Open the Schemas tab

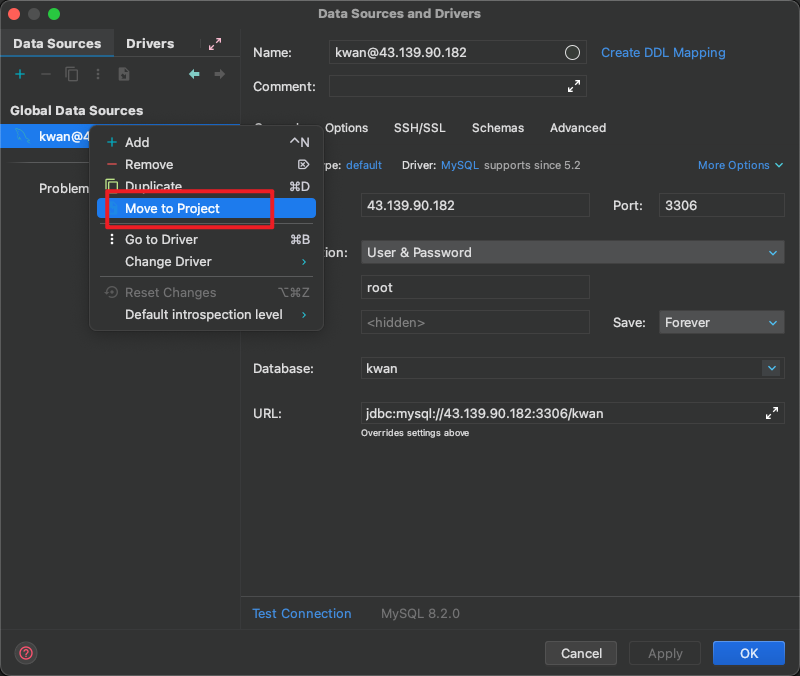497,128
